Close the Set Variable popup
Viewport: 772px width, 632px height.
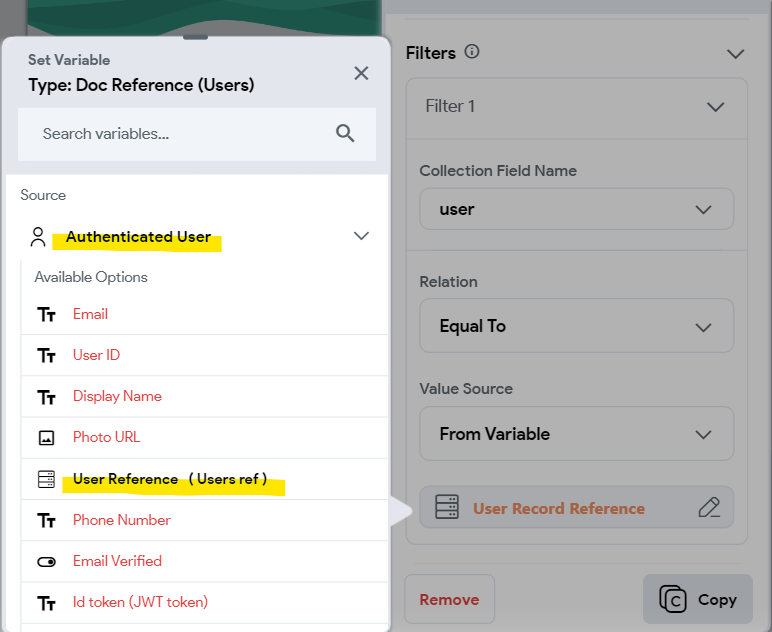[x=361, y=73]
